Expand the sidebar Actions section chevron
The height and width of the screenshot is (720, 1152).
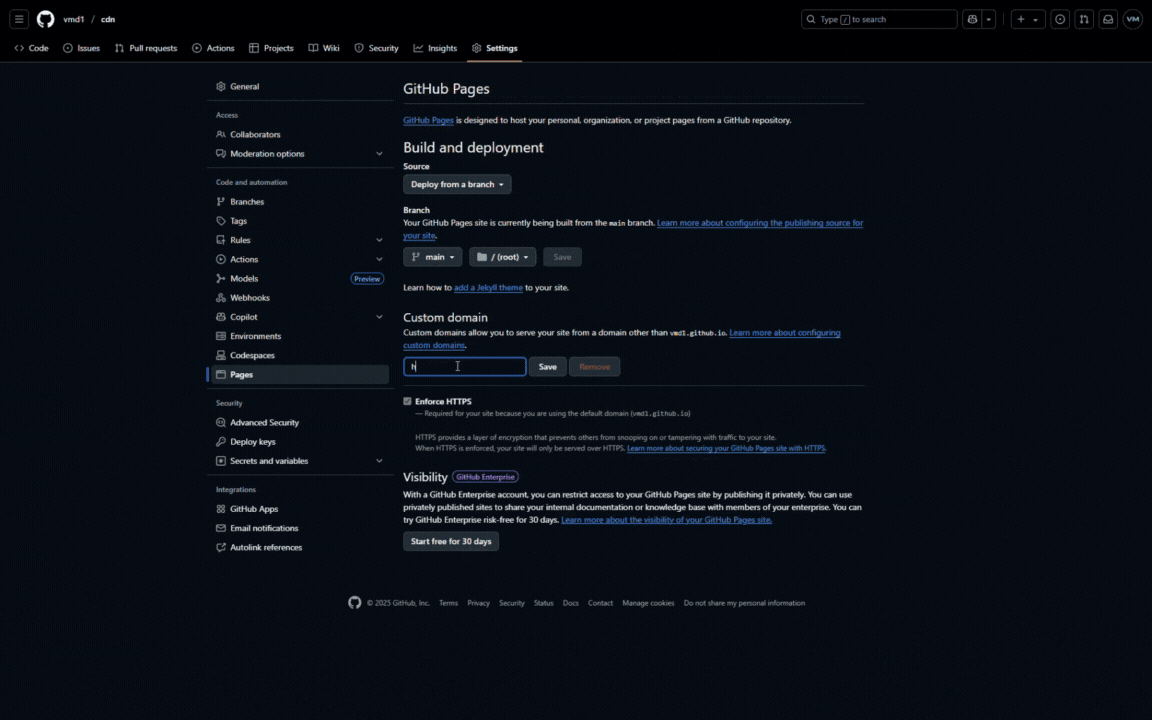point(379,259)
